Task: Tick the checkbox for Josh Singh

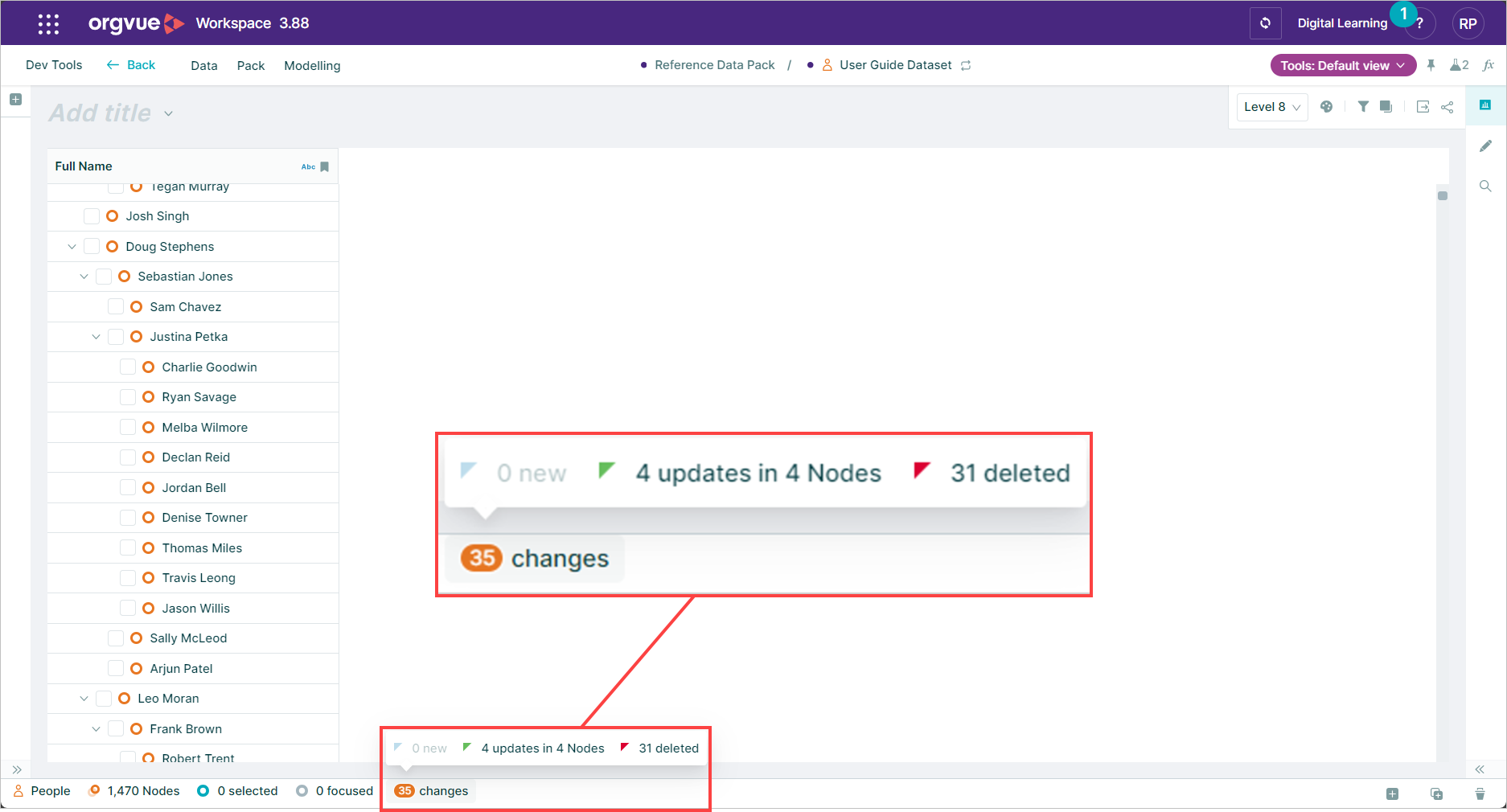Action: (x=92, y=216)
